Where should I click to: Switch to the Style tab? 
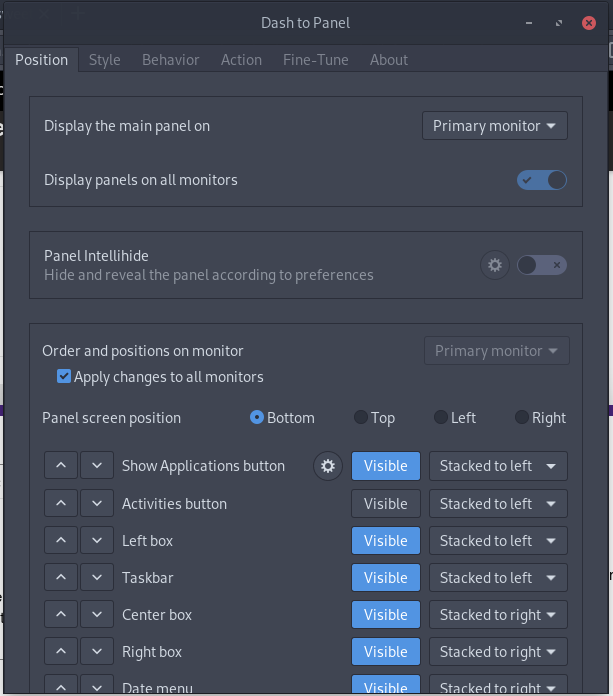click(104, 59)
